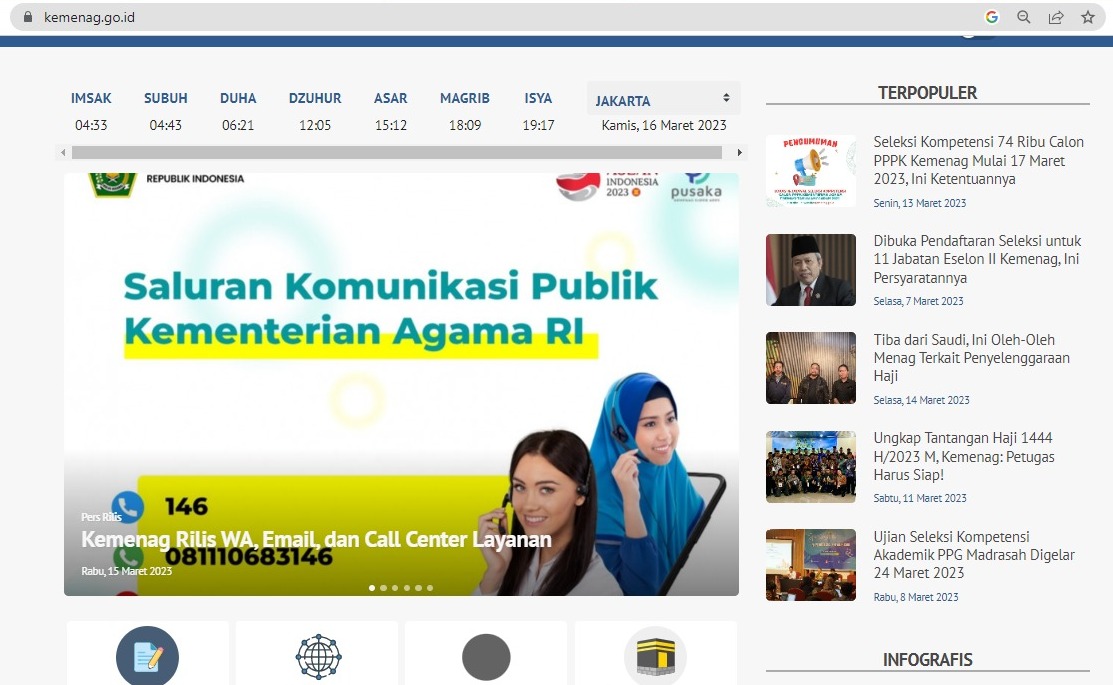Click the DZUHUR prayer time label
The image size is (1113, 685).
(314, 98)
